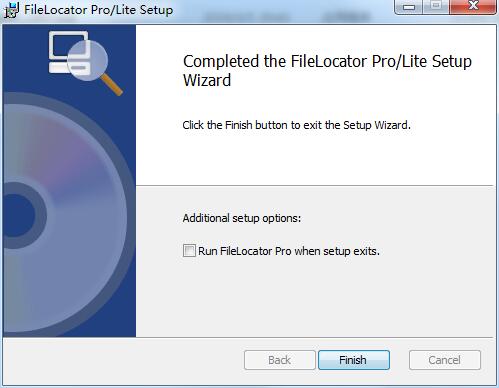The image size is (499, 388).
Task: Close the setup window with the X
Action: [x=473, y=7]
